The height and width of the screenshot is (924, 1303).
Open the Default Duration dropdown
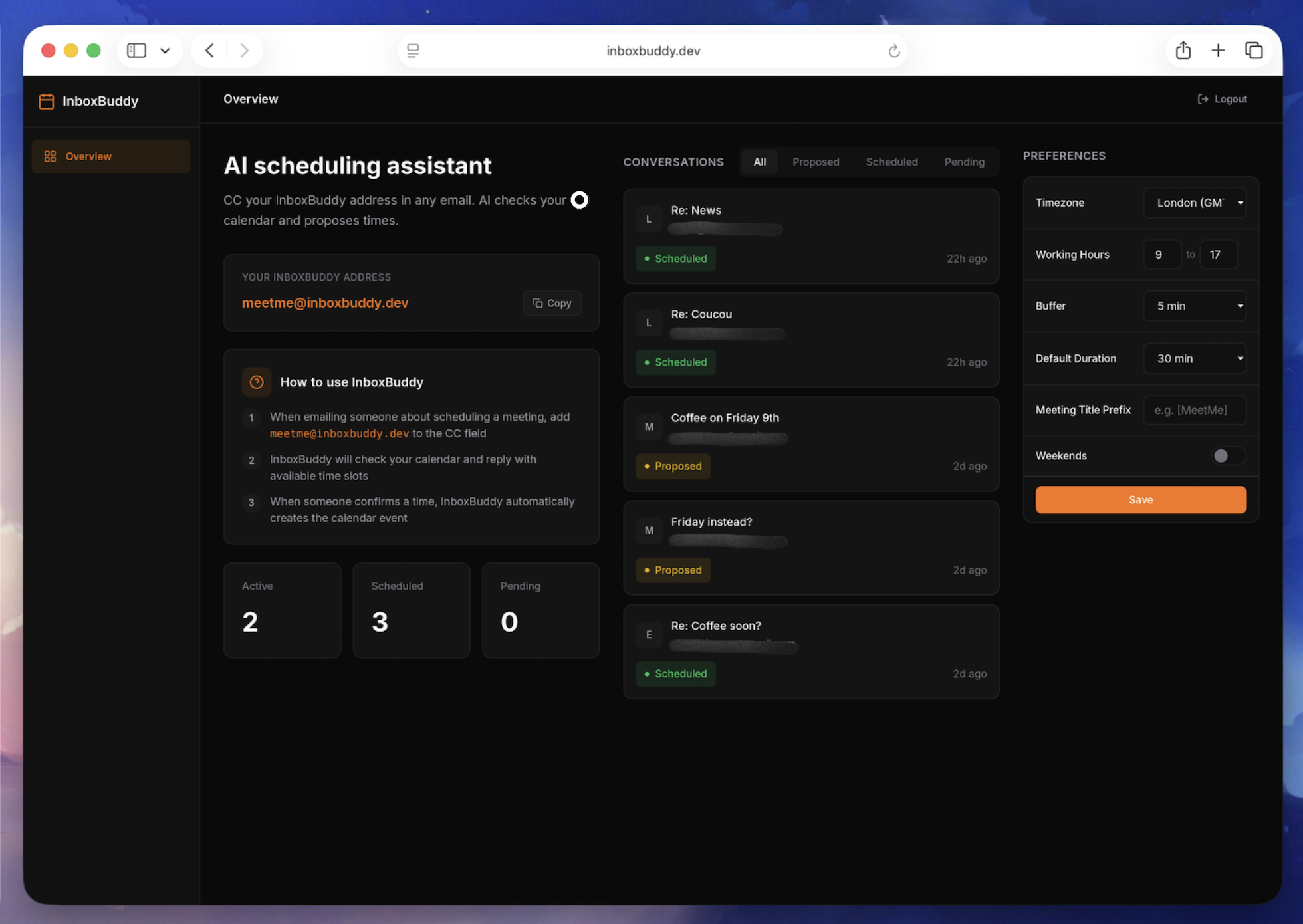[1195, 358]
